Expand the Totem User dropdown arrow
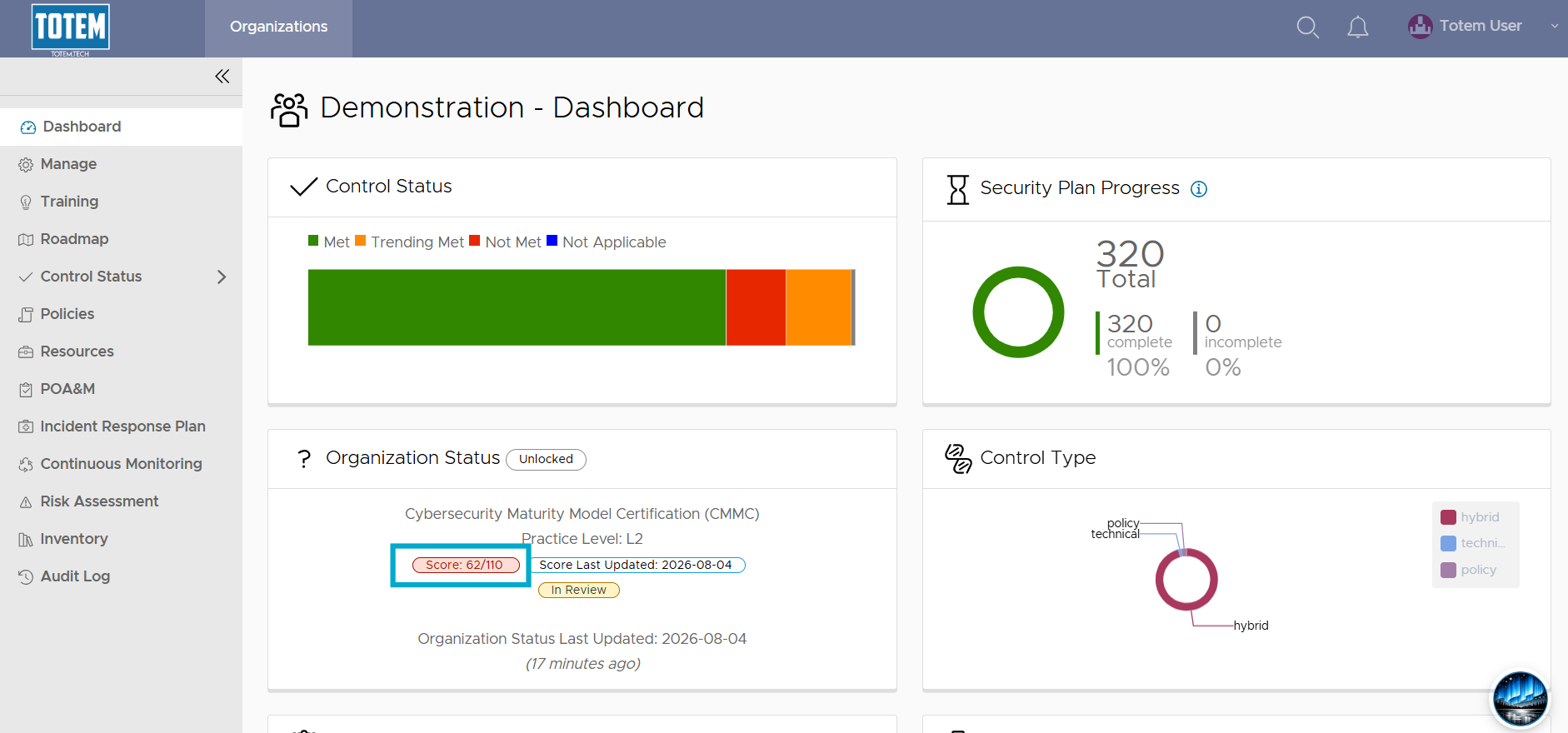The width and height of the screenshot is (1568, 733). click(1555, 26)
